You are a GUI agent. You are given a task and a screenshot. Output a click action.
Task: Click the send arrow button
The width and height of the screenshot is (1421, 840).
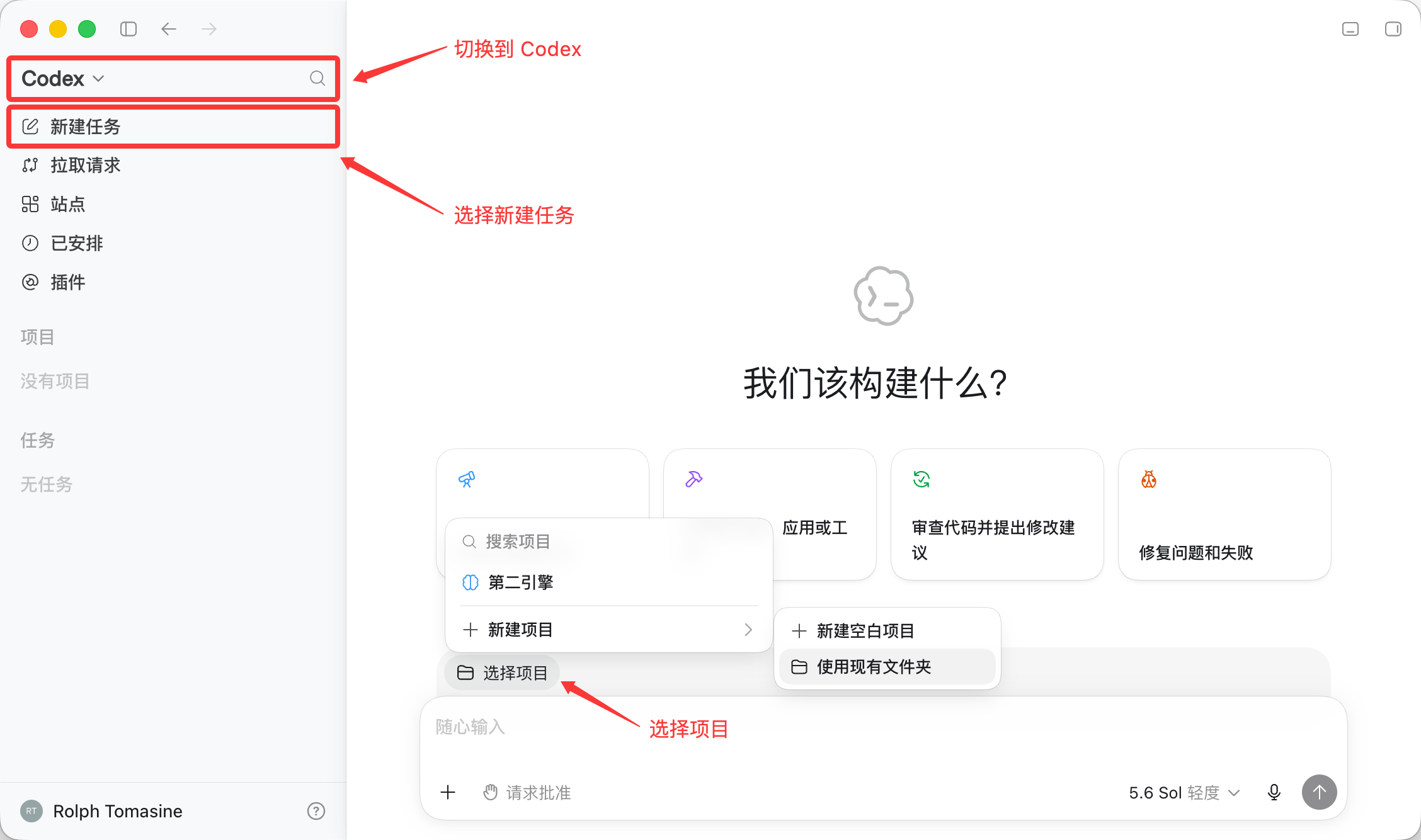[1319, 792]
